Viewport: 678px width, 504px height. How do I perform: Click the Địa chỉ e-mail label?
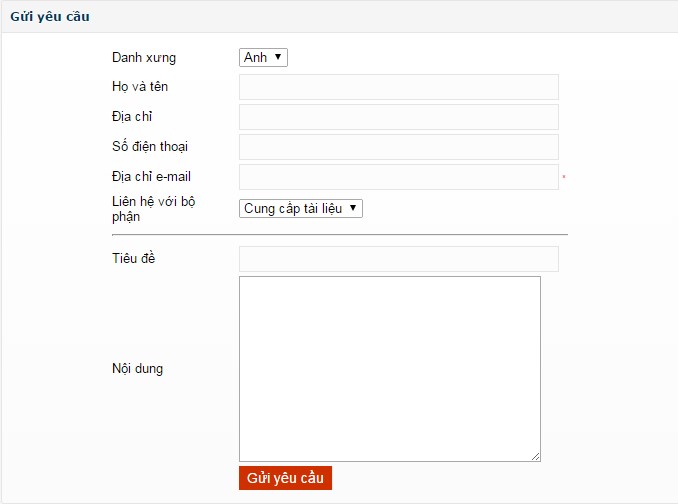coord(151,177)
